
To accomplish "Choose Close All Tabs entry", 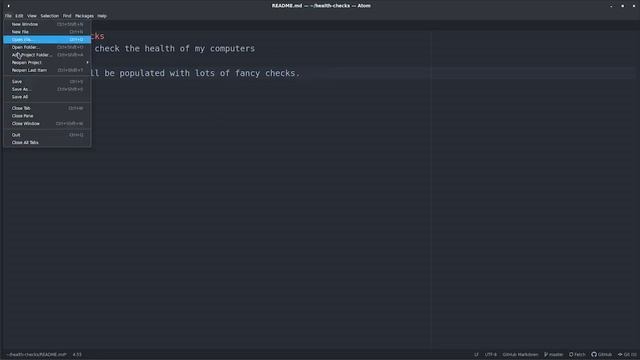I will [x=47, y=142].
